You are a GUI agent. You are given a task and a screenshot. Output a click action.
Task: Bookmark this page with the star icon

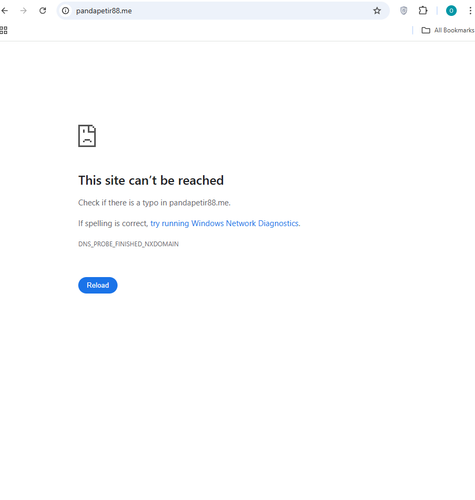[377, 11]
